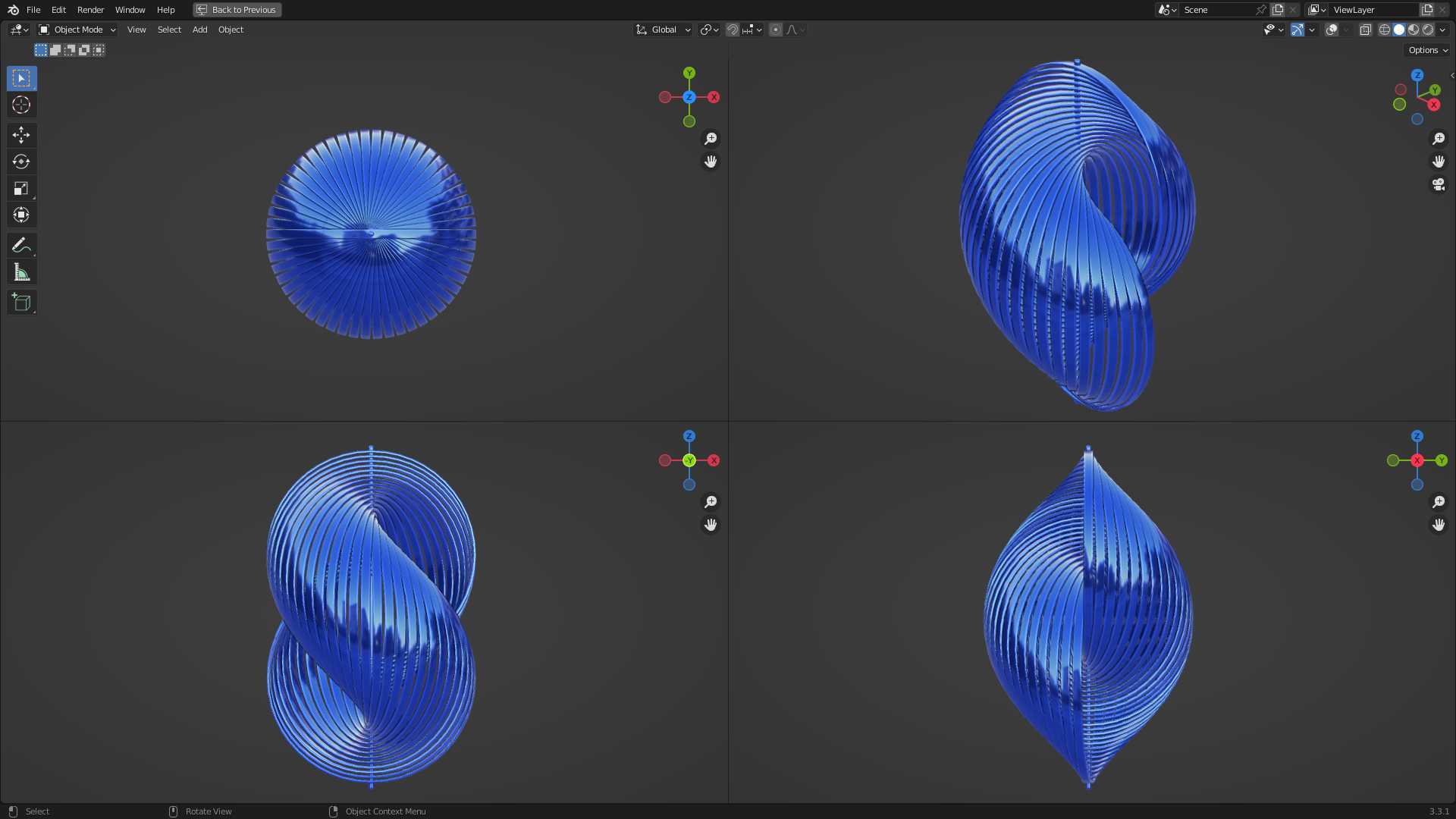
Task: Click red X axis in top-left viewport gizmo
Action: pos(714,97)
